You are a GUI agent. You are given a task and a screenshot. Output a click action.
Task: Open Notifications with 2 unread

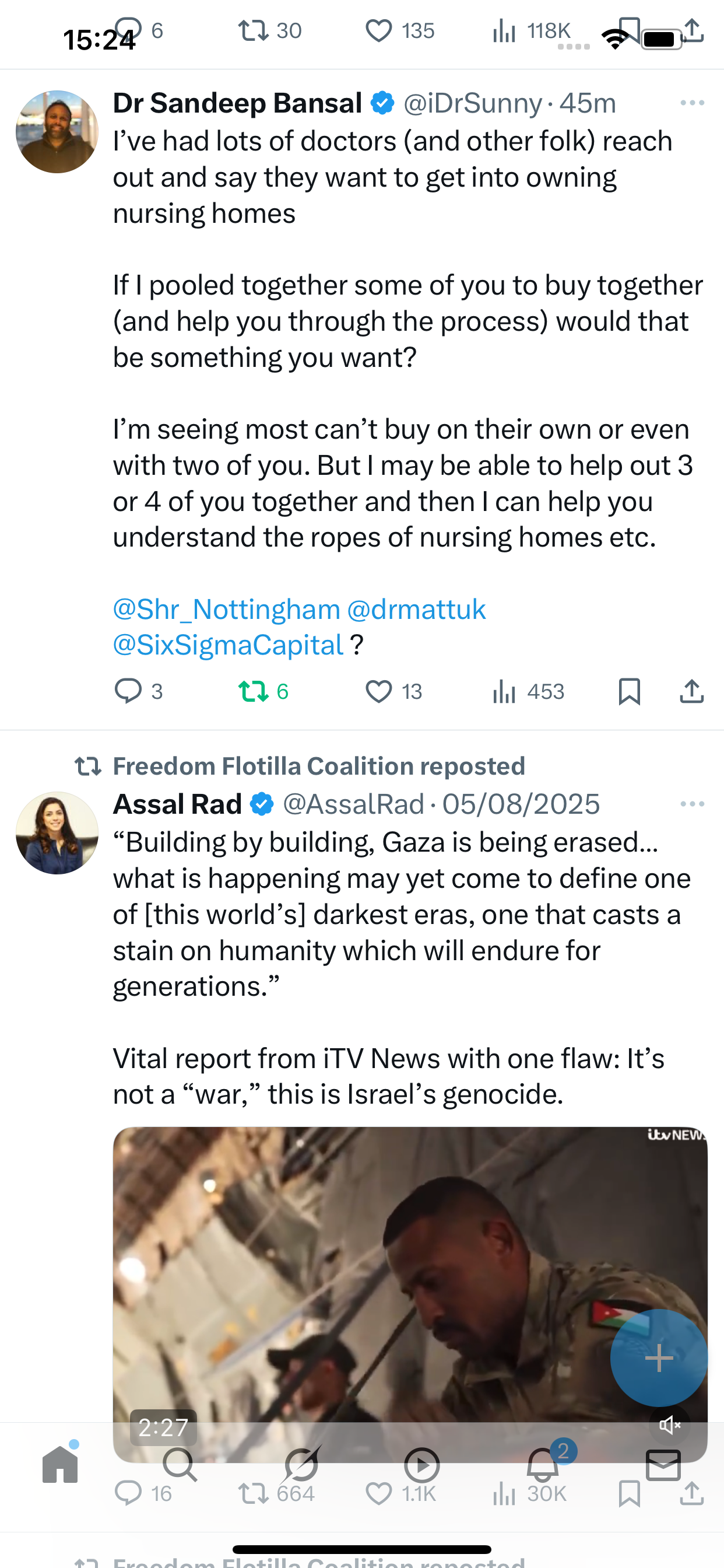coord(543,1465)
